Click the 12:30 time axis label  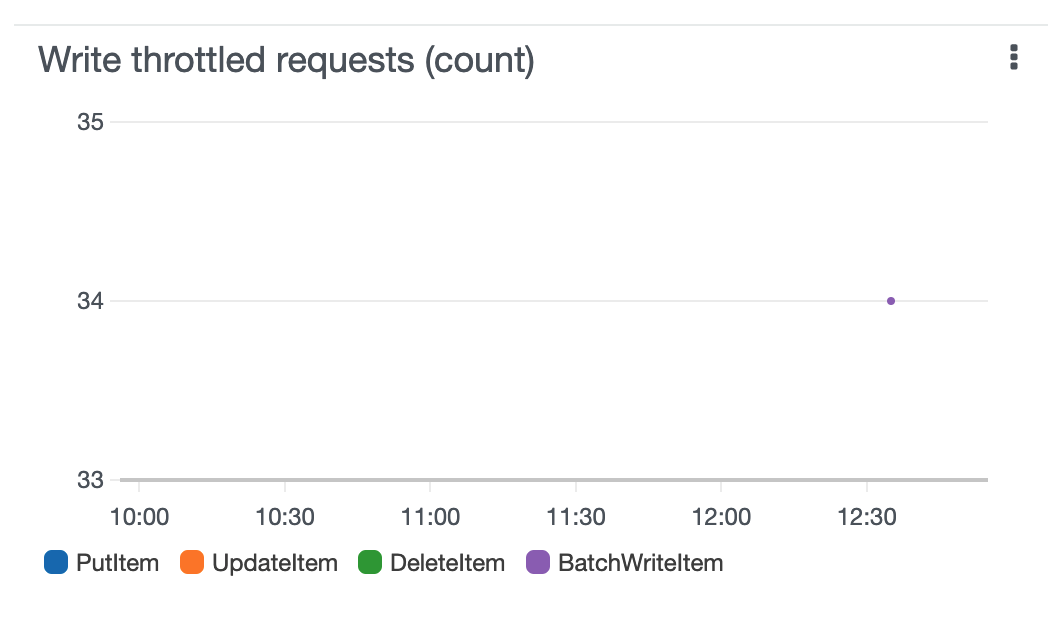coord(867,517)
